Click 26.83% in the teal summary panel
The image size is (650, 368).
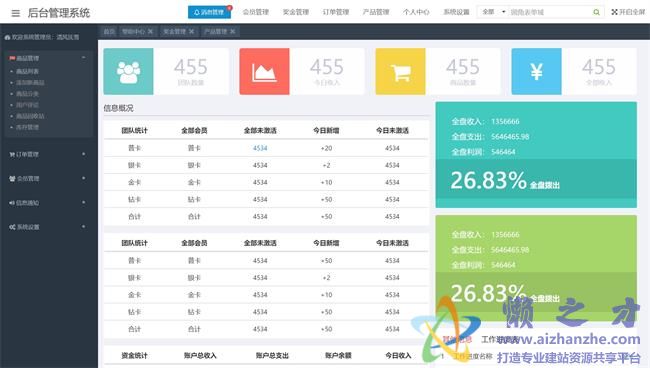tap(488, 181)
